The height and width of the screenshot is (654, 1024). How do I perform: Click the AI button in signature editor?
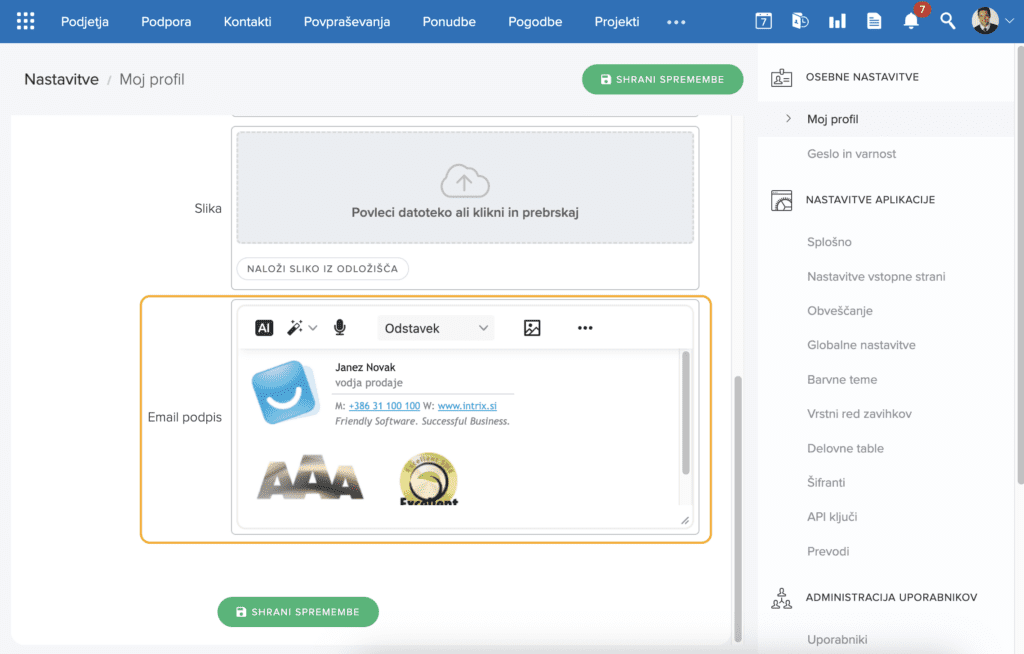click(264, 327)
